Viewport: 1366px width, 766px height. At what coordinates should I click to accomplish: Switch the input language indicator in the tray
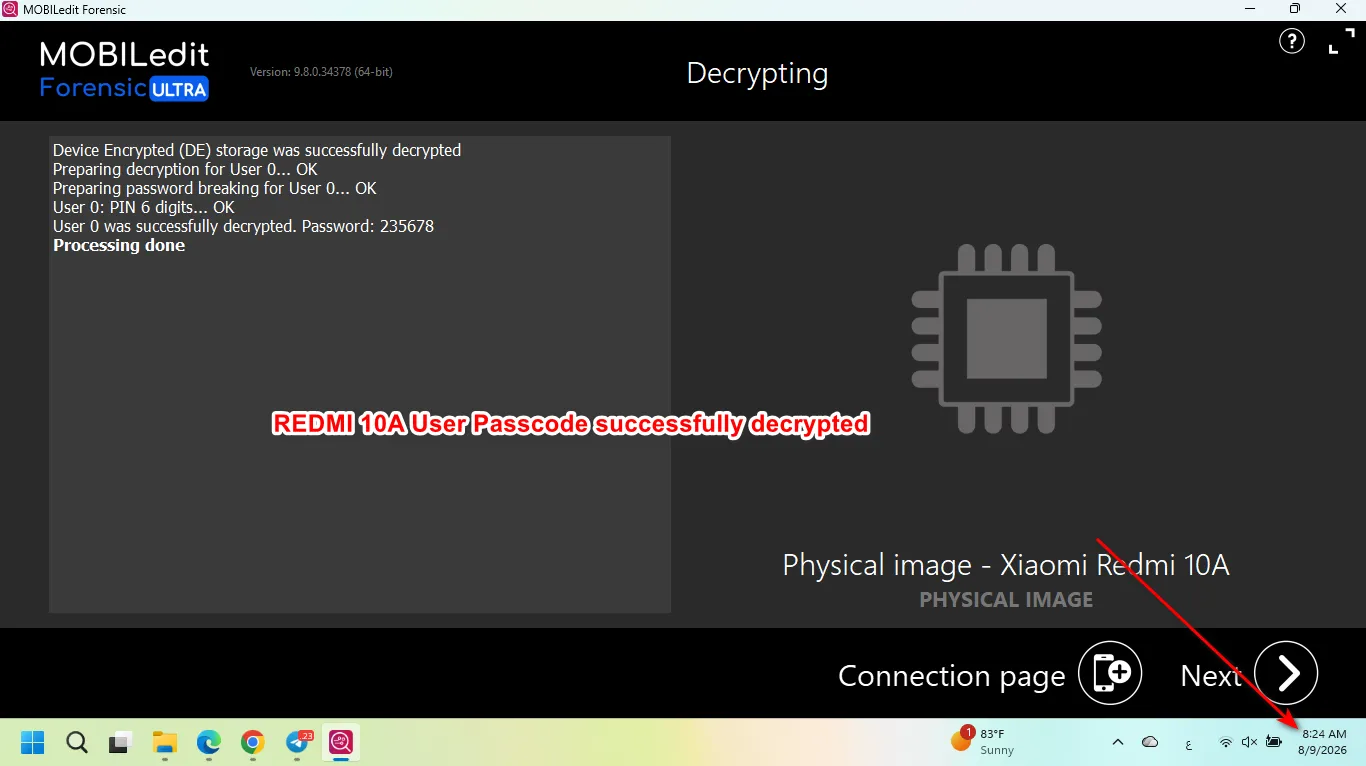tap(1188, 743)
